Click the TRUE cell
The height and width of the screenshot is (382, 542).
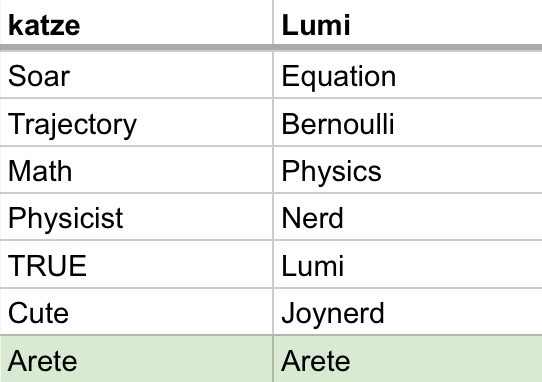tap(136, 264)
